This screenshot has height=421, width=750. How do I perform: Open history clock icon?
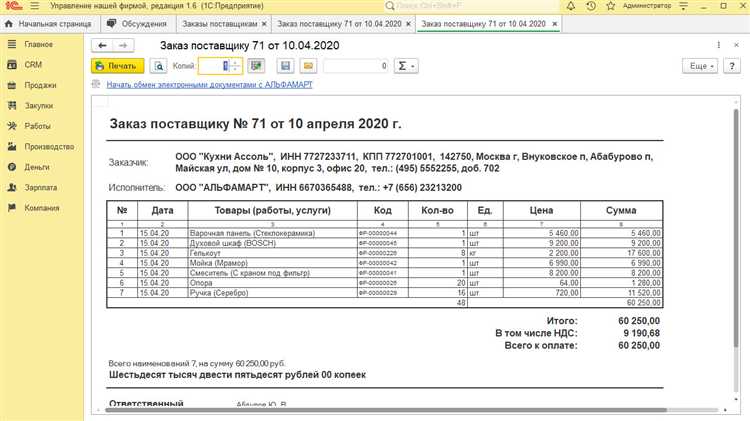tap(591, 6)
